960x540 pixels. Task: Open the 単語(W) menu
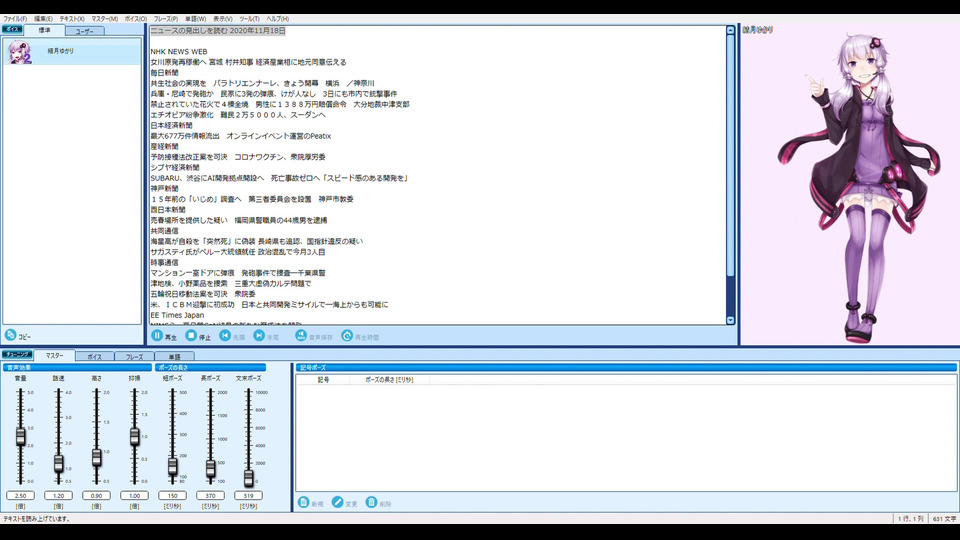195,19
